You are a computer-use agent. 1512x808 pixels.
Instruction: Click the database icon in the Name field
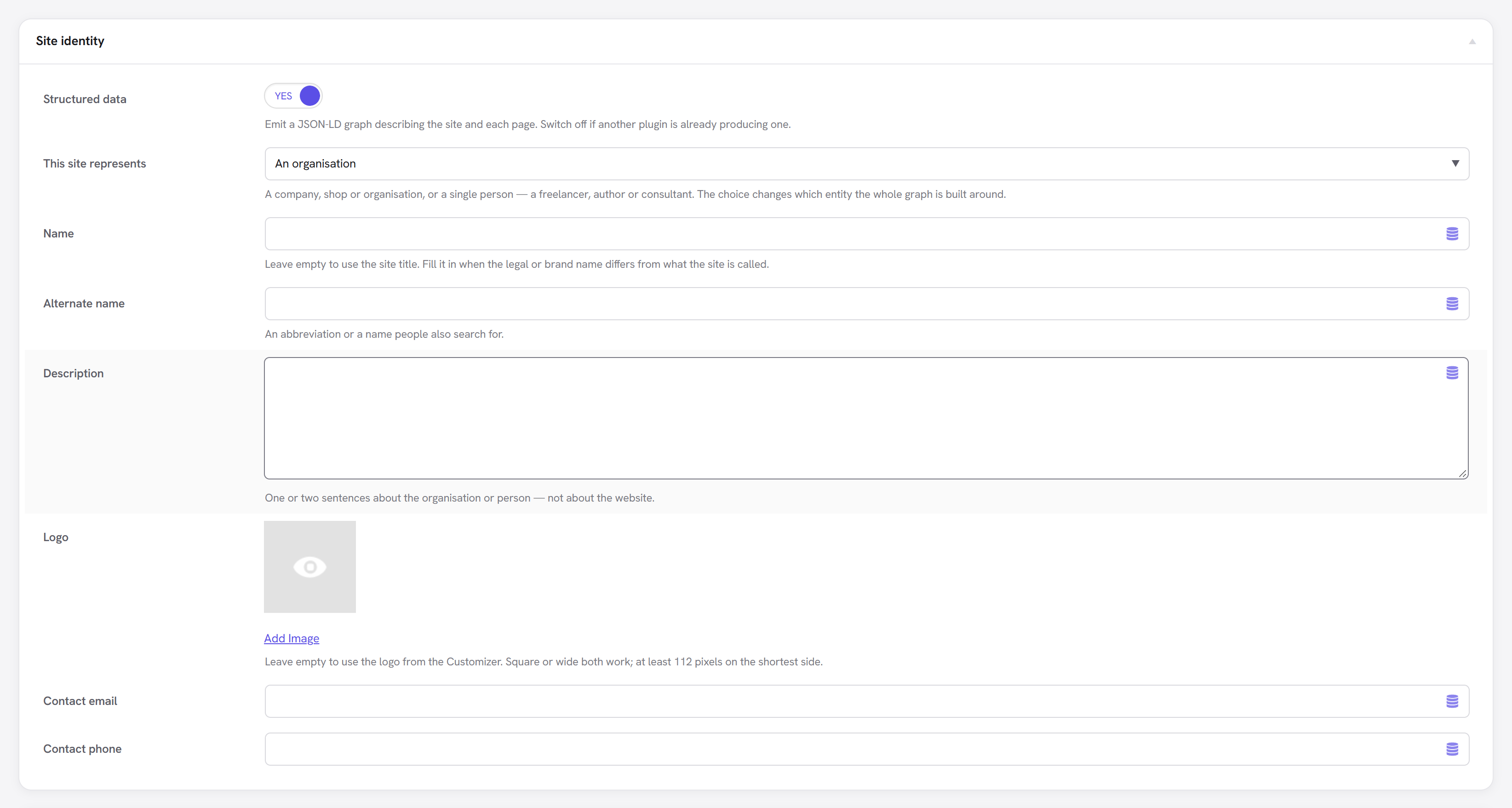(x=1452, y=234)
